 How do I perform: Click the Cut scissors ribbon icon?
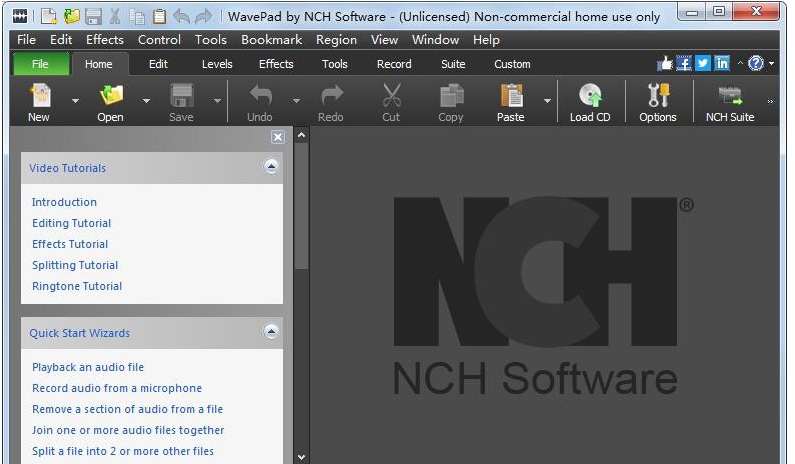click(x=391, y=95)
